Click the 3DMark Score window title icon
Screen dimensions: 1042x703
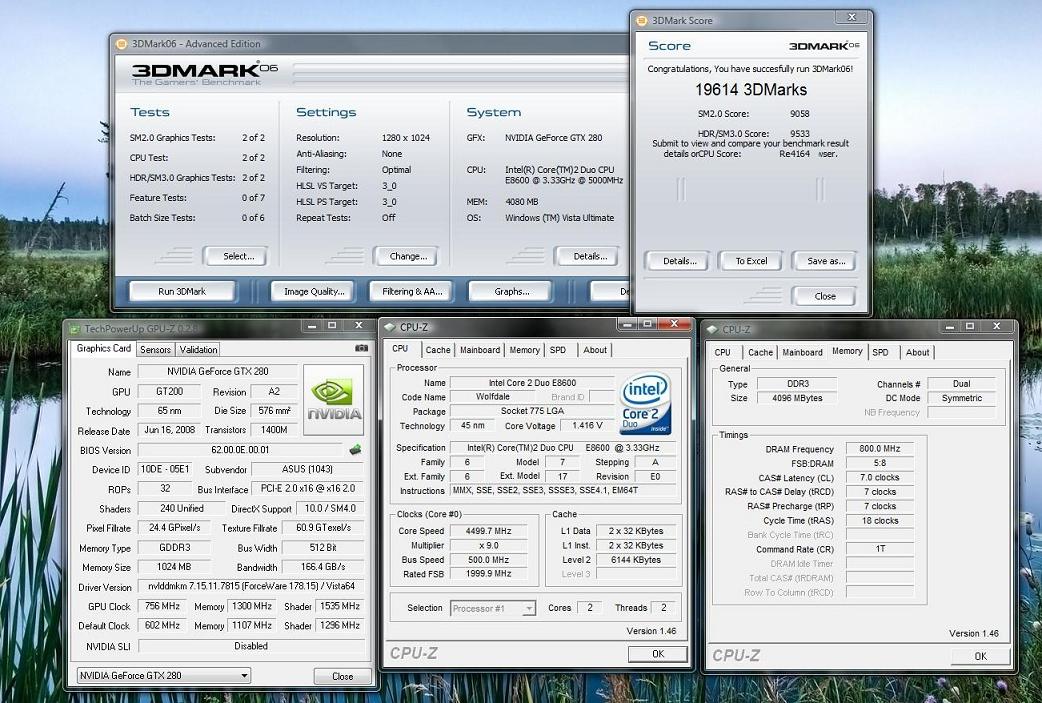click(641, 21)
